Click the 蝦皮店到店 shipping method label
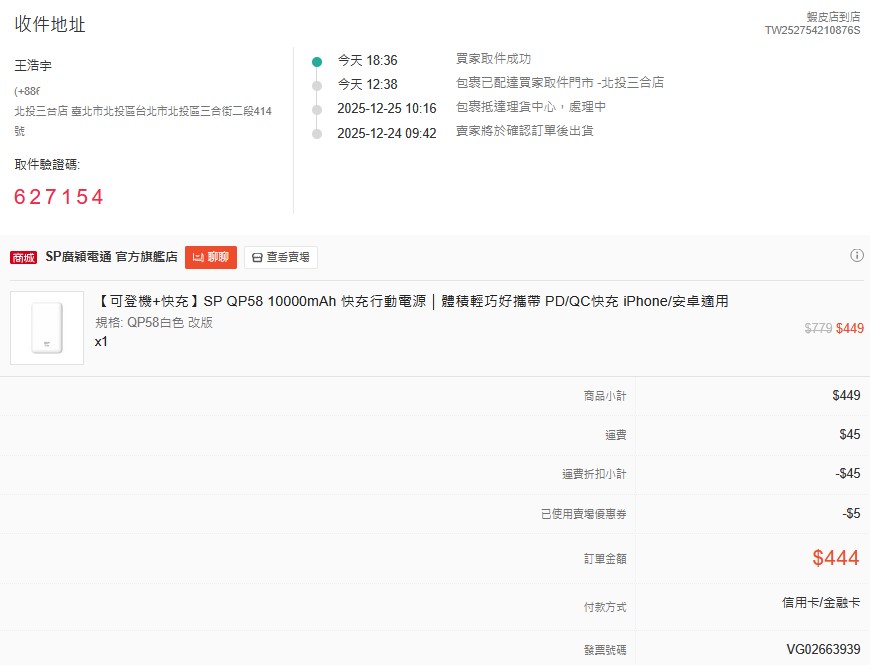Screen dimensions: 870x665 click(x=833, y=17)
